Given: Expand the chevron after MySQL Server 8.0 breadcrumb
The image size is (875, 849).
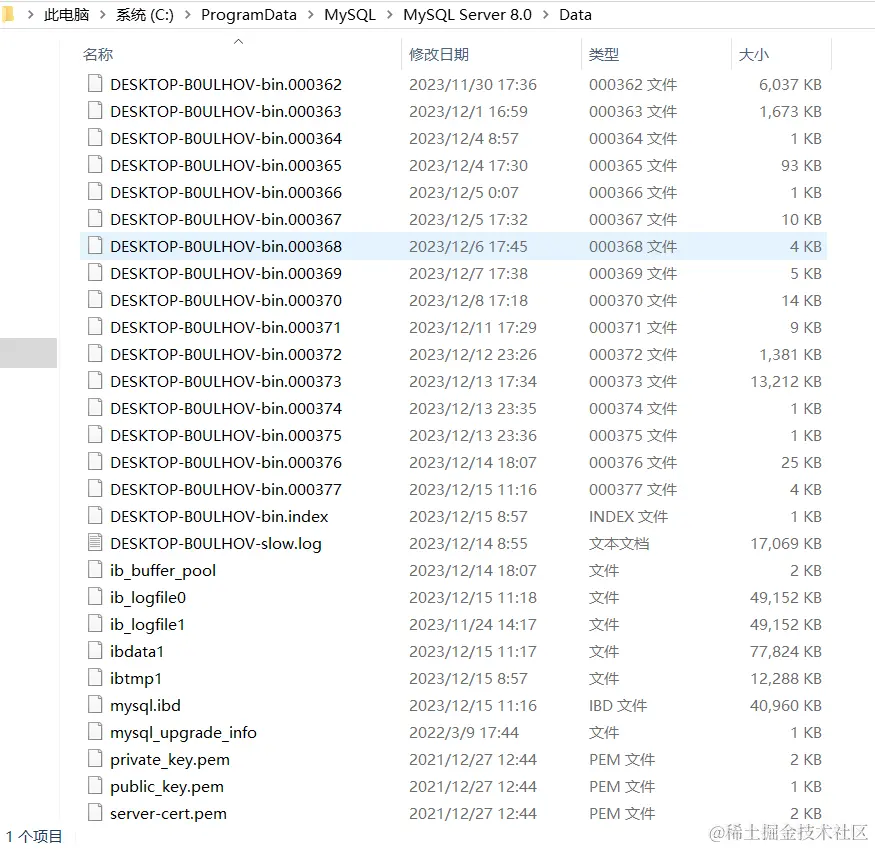Looking at the screenshot, I should (545, 15).
